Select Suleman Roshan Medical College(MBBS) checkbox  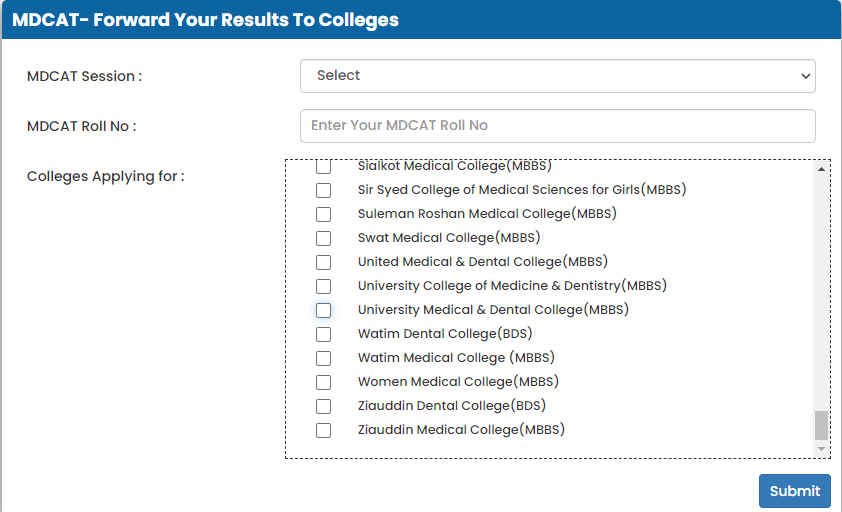tap(323, 214)
